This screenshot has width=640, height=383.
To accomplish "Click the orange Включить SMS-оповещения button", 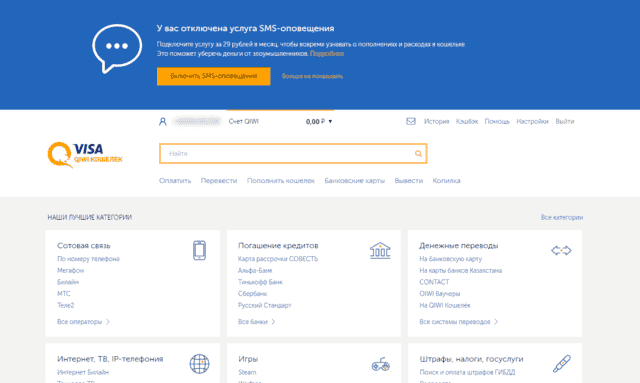I will tap(213, 76).
